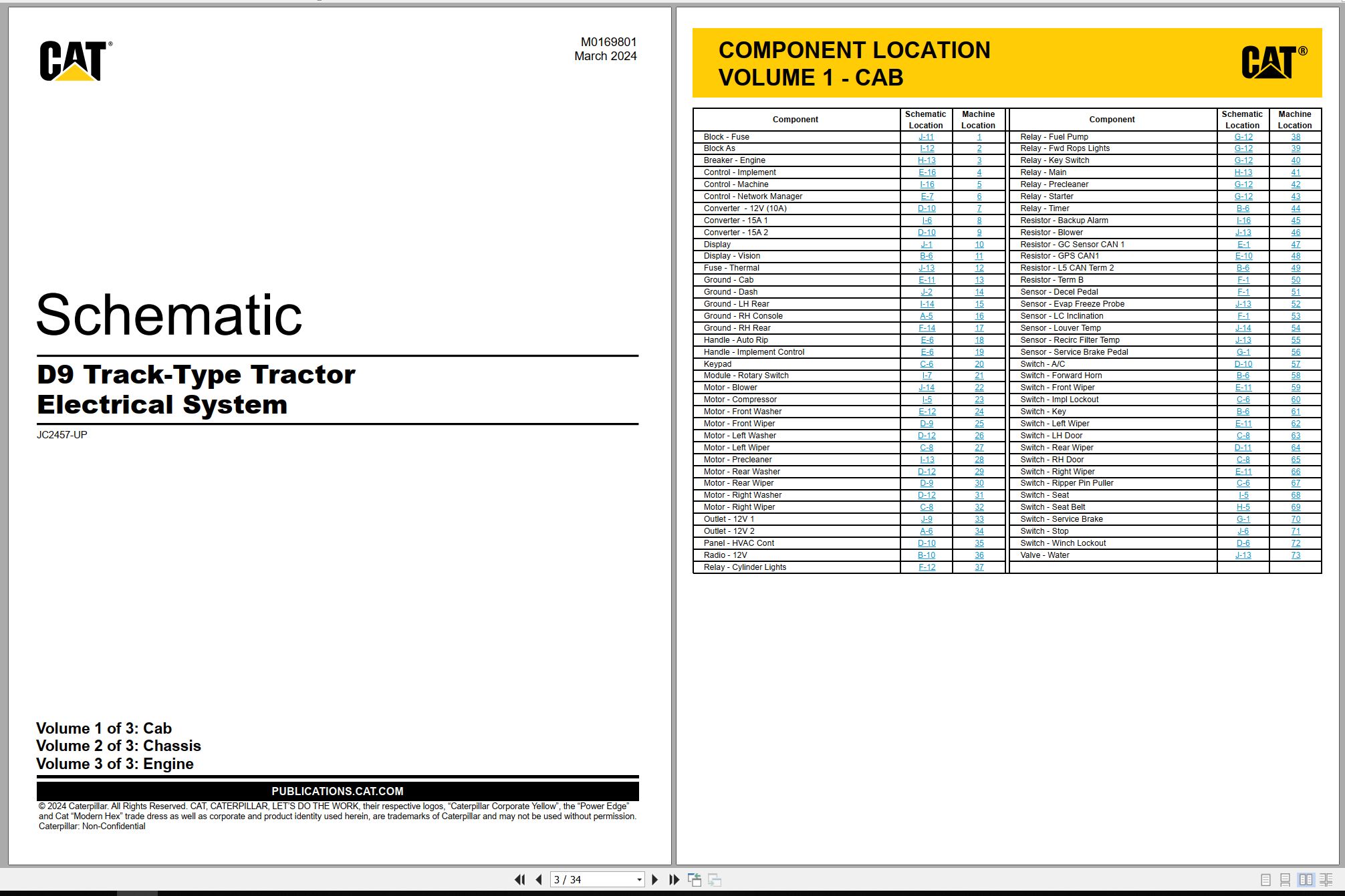The height and width of the screenshot is (896, 1345).
Task: Open schematic link A-6 for Outlet - 12V 2
Action: pos(927,531)
